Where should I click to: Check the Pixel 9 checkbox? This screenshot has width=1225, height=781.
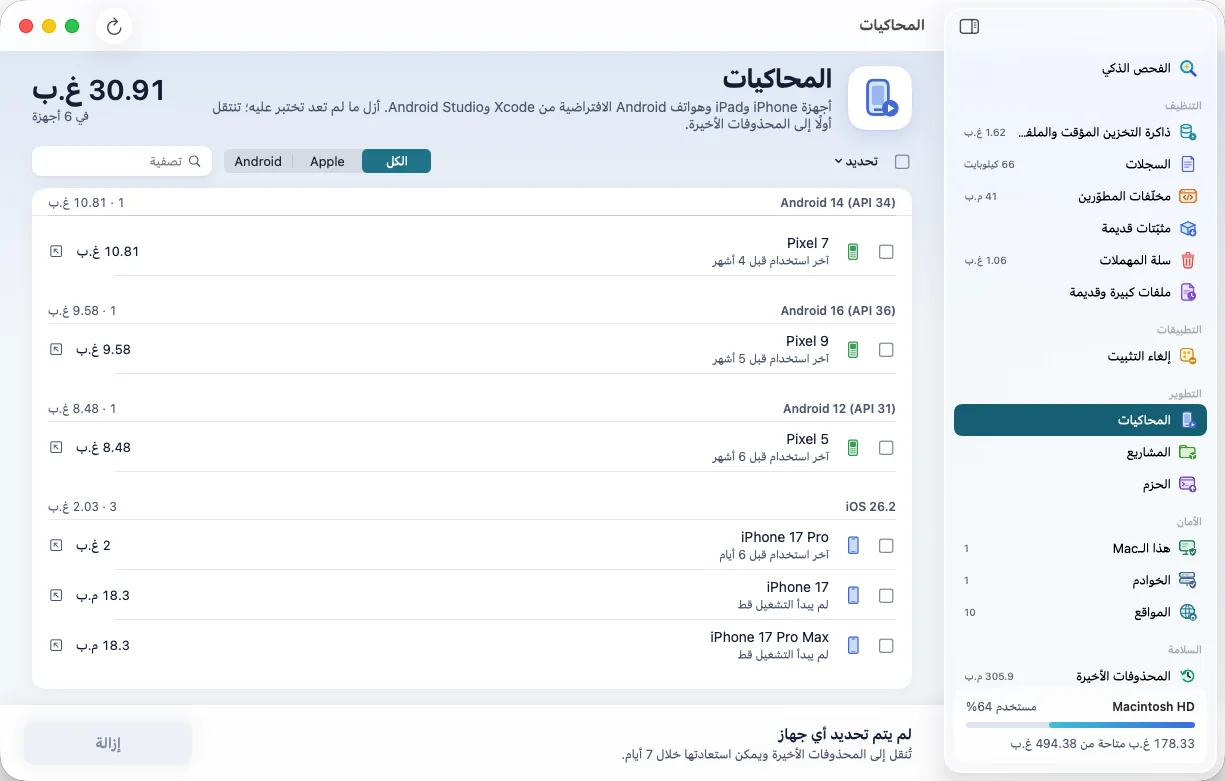coord(886,350)
